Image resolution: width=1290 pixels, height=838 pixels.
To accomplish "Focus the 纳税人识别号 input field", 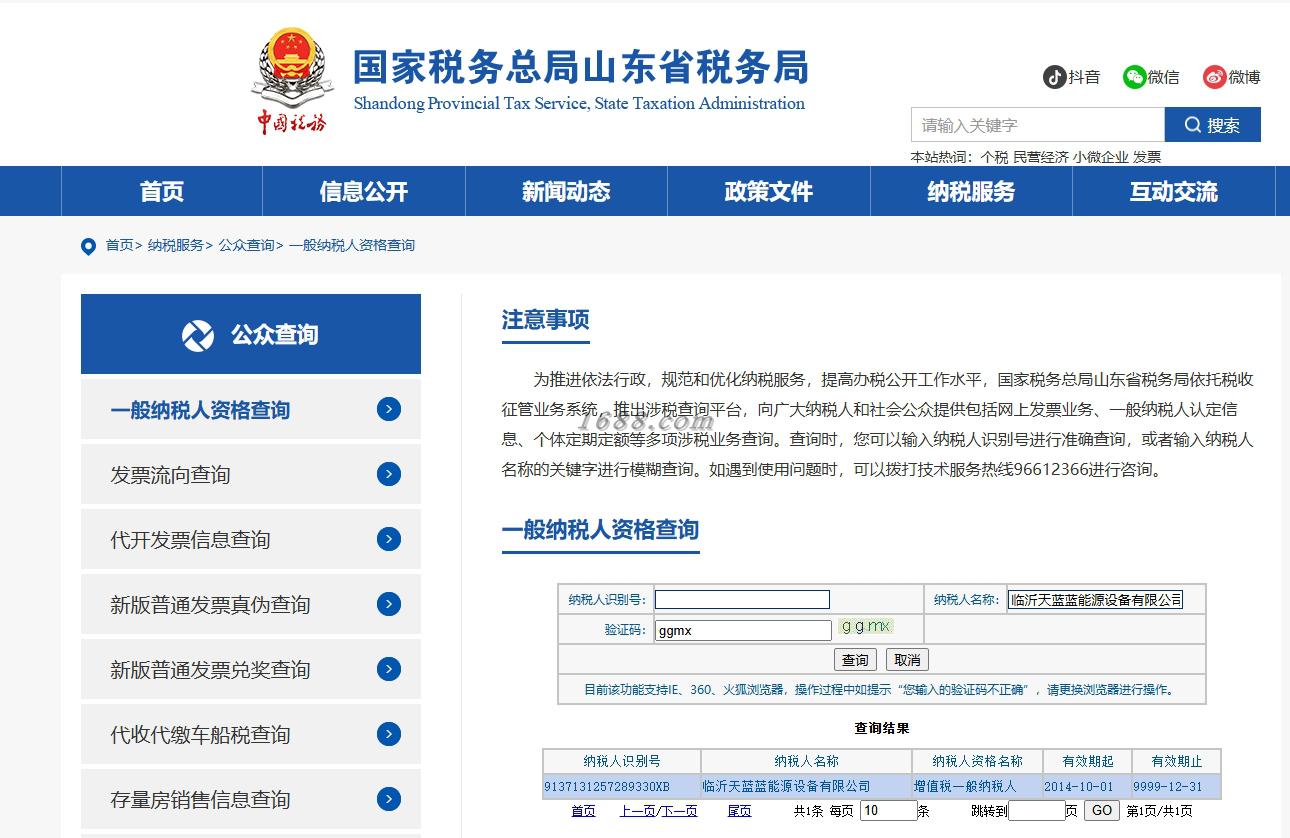I will [742, 600].
